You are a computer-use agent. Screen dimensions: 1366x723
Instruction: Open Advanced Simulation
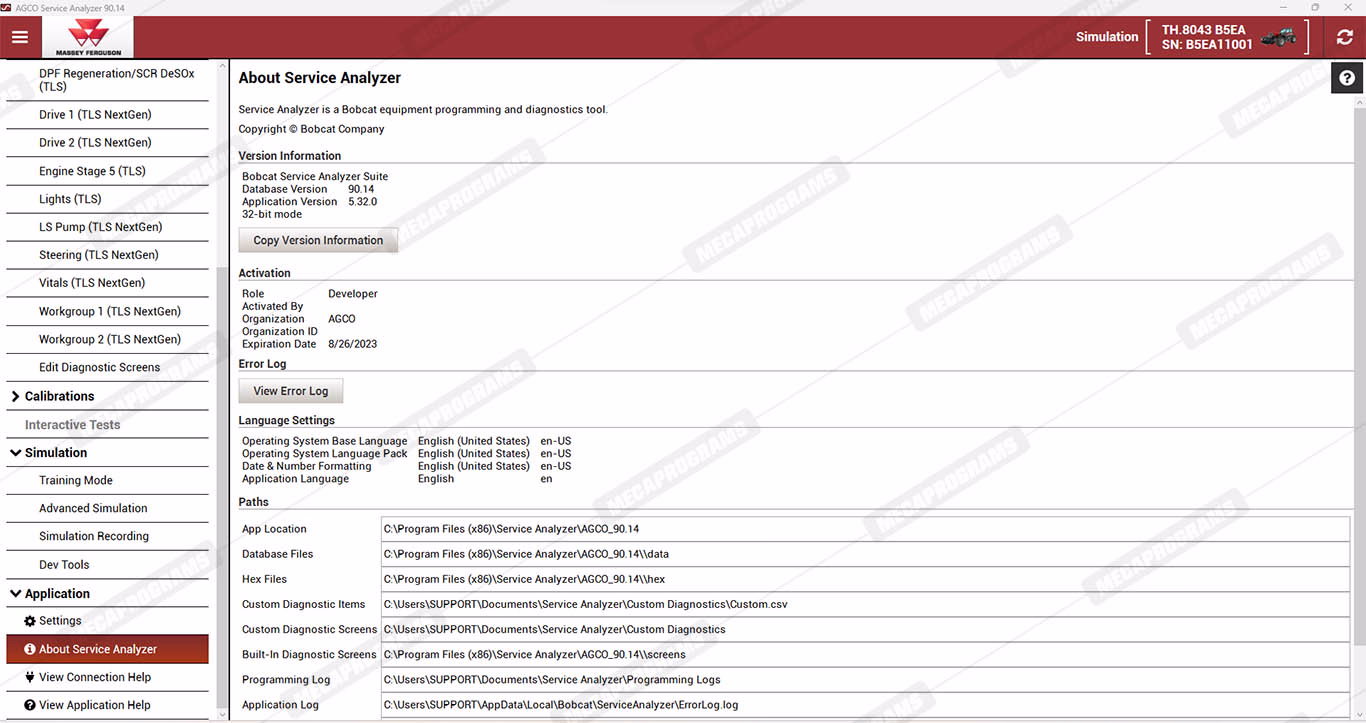pyautogui.click(x=108, y=508)
